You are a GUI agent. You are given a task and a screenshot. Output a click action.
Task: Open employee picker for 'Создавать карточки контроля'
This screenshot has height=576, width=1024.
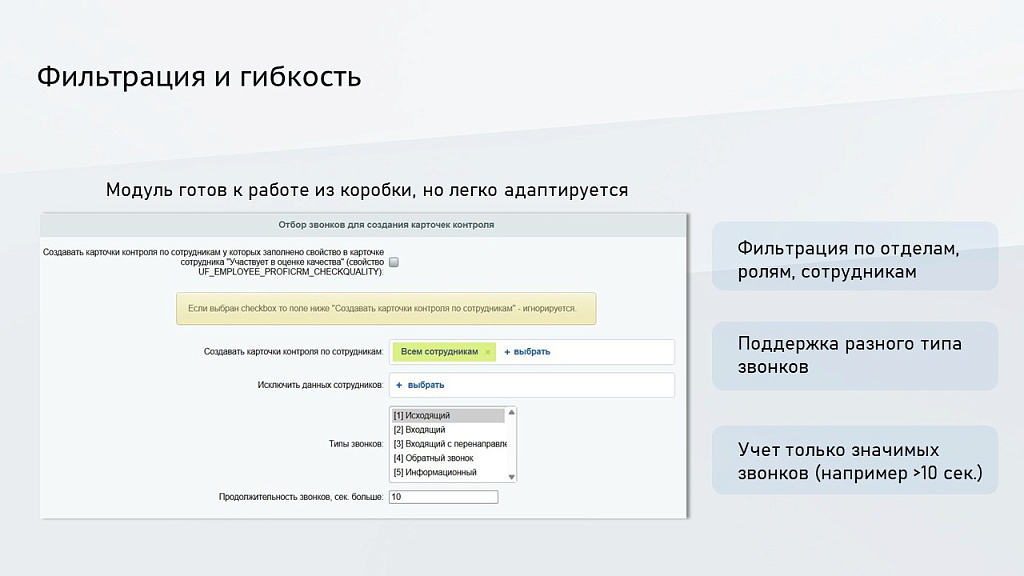tap(527, 352)
